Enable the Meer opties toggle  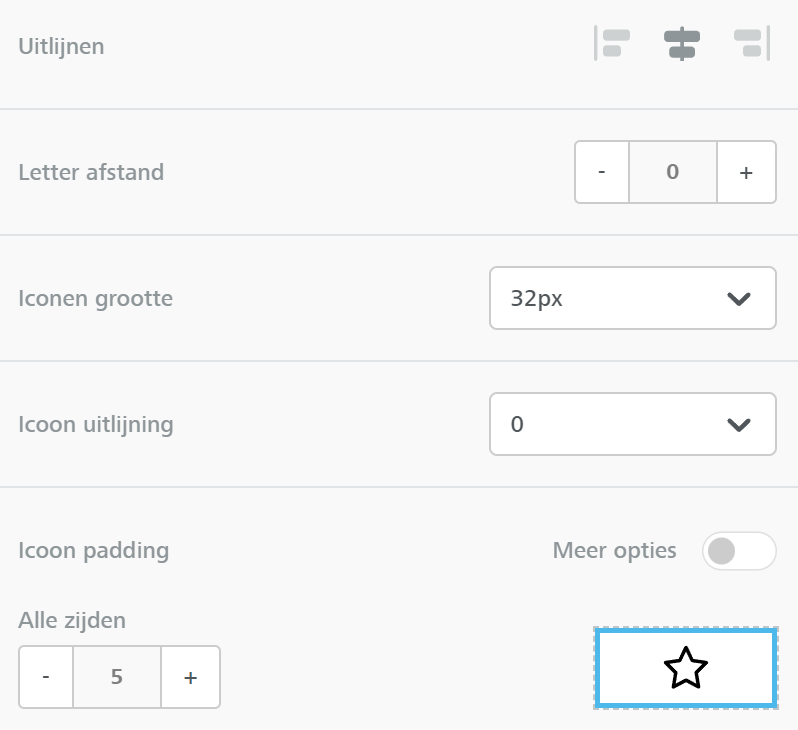tap(739, 550)
